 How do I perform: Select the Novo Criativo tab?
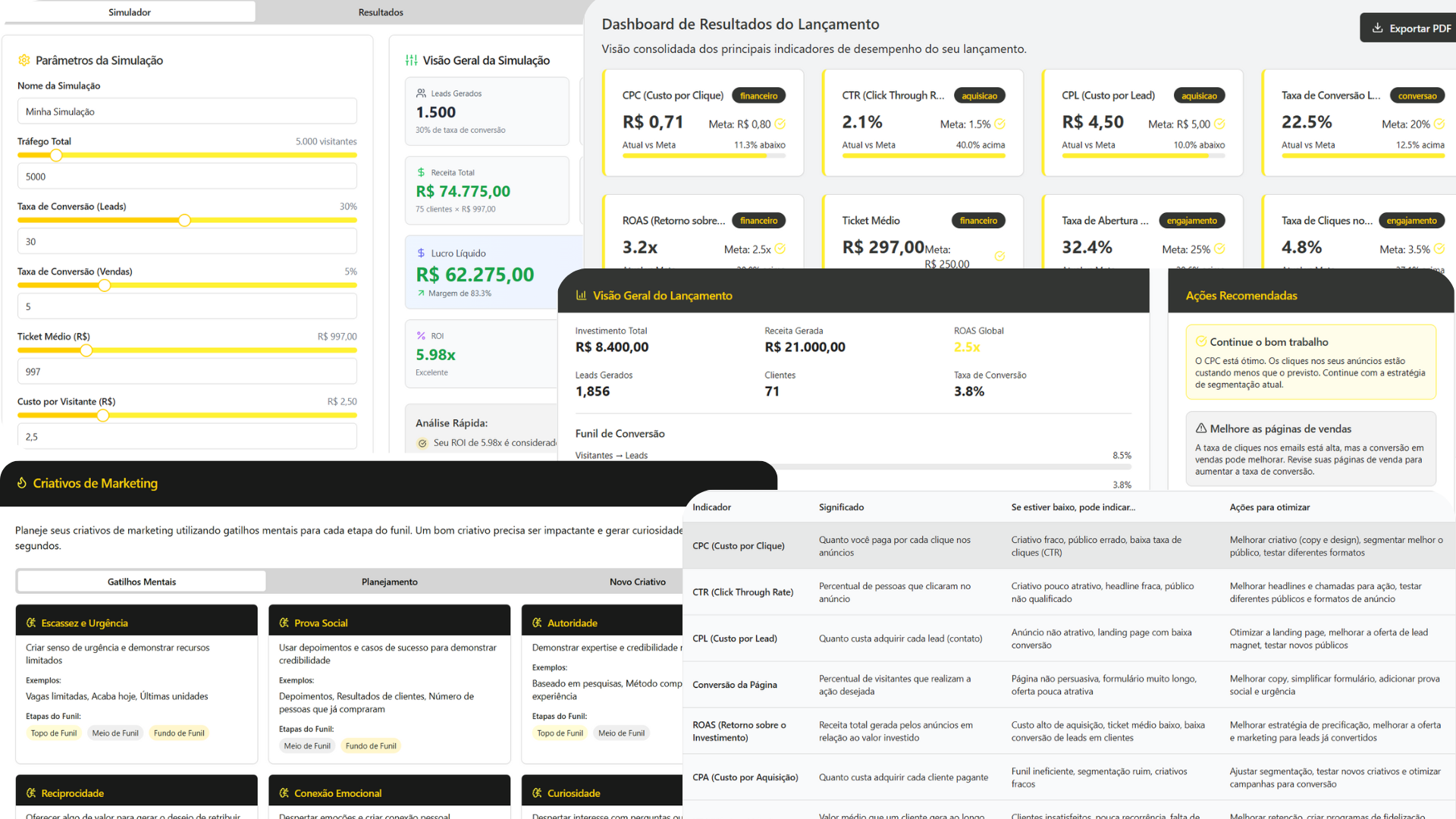tap(637, 582)
